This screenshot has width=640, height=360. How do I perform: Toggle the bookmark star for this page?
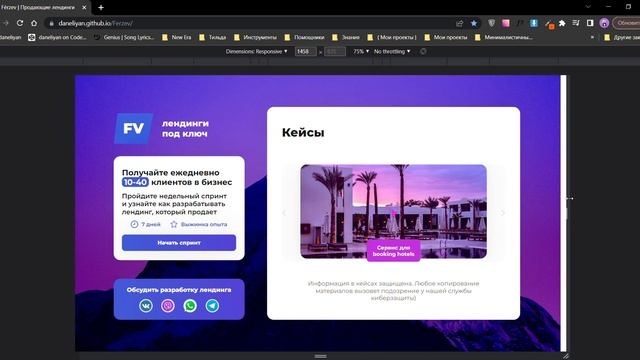click(473, 23)
